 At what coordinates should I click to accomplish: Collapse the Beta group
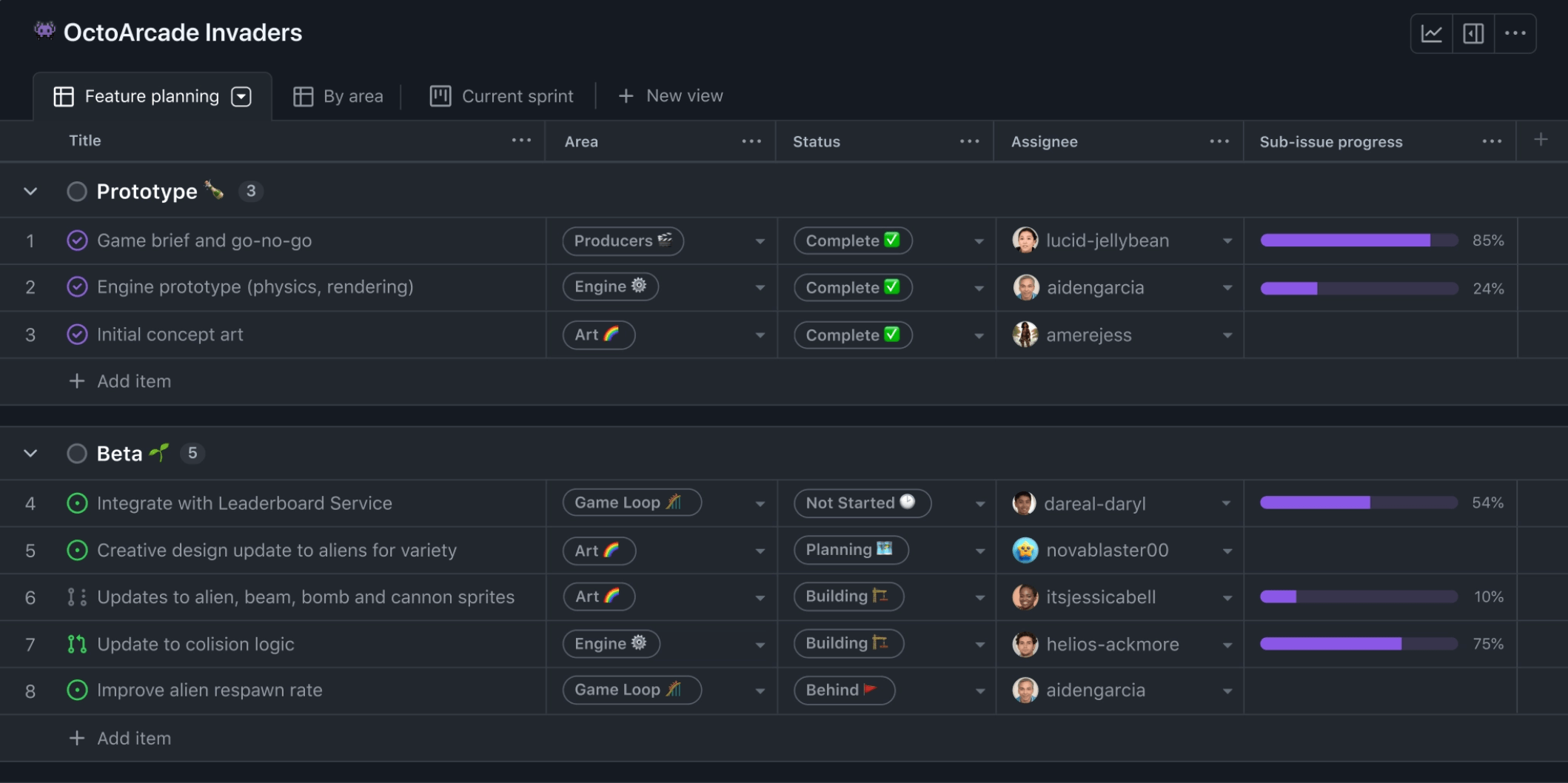tap(30, 454)
